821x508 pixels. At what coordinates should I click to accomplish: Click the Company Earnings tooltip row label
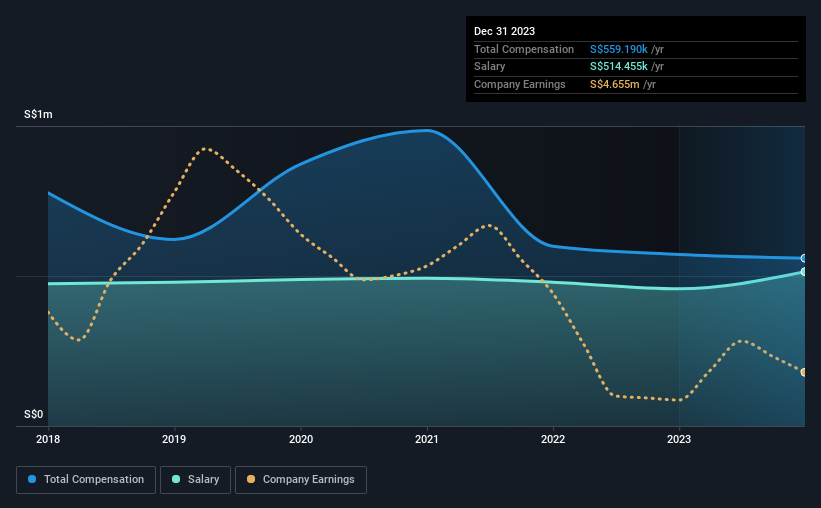point(519,84)
